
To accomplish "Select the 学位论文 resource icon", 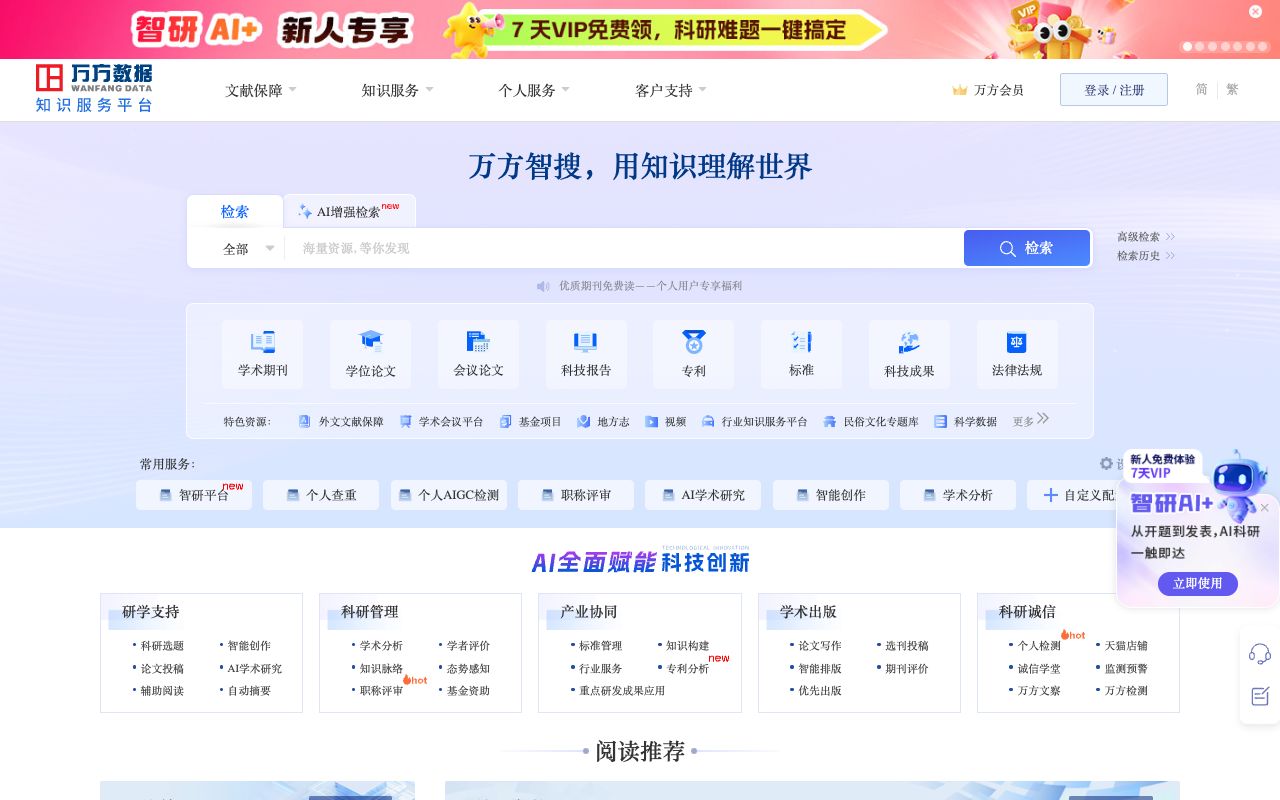I will [370, 353].
